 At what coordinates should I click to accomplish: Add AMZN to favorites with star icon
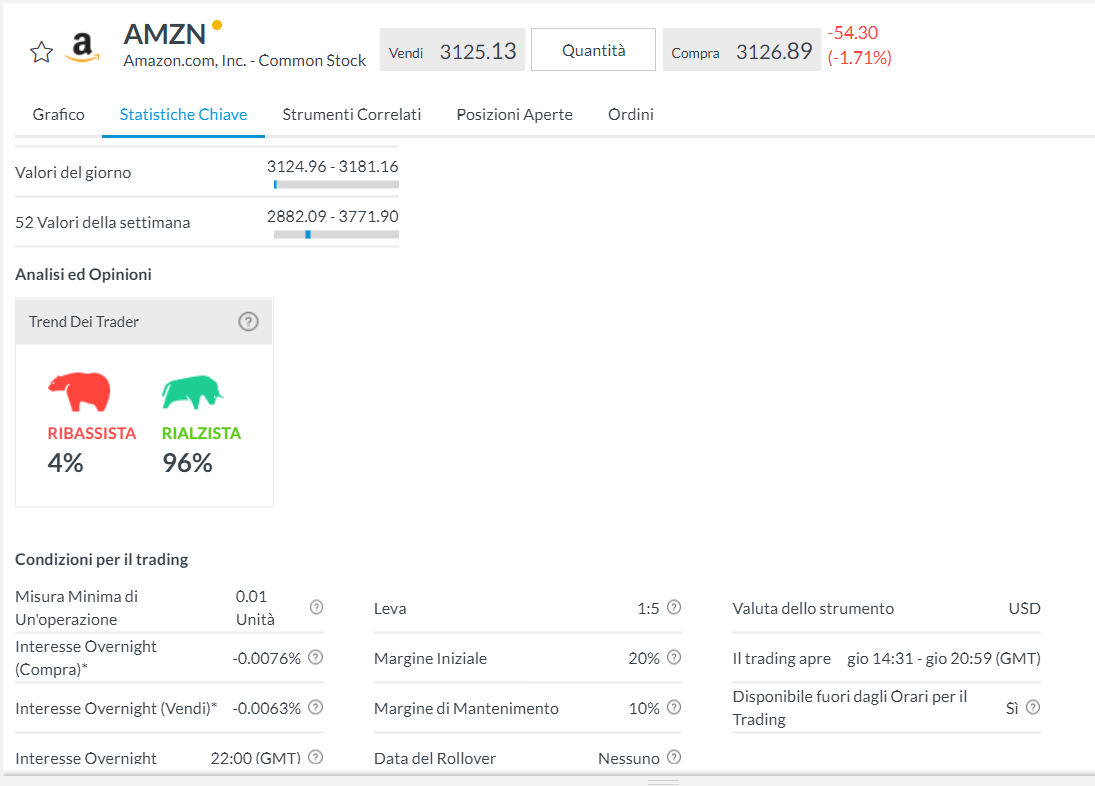point(42,52)
